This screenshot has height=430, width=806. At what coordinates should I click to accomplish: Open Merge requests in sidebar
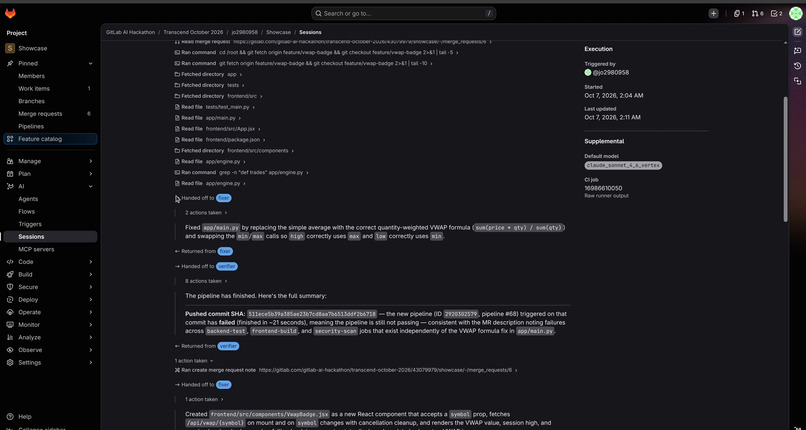(x=40, y=114)
